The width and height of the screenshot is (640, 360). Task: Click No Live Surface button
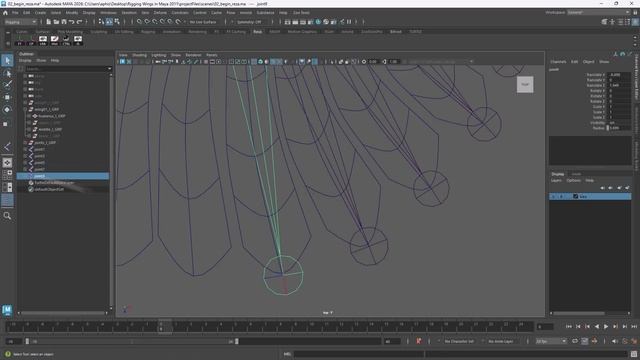tap(203, 22)
